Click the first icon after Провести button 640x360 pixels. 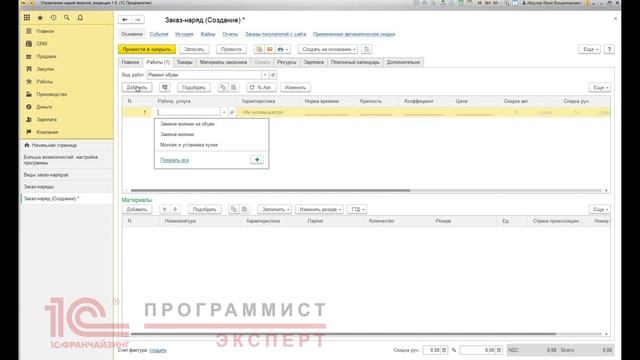259,49
